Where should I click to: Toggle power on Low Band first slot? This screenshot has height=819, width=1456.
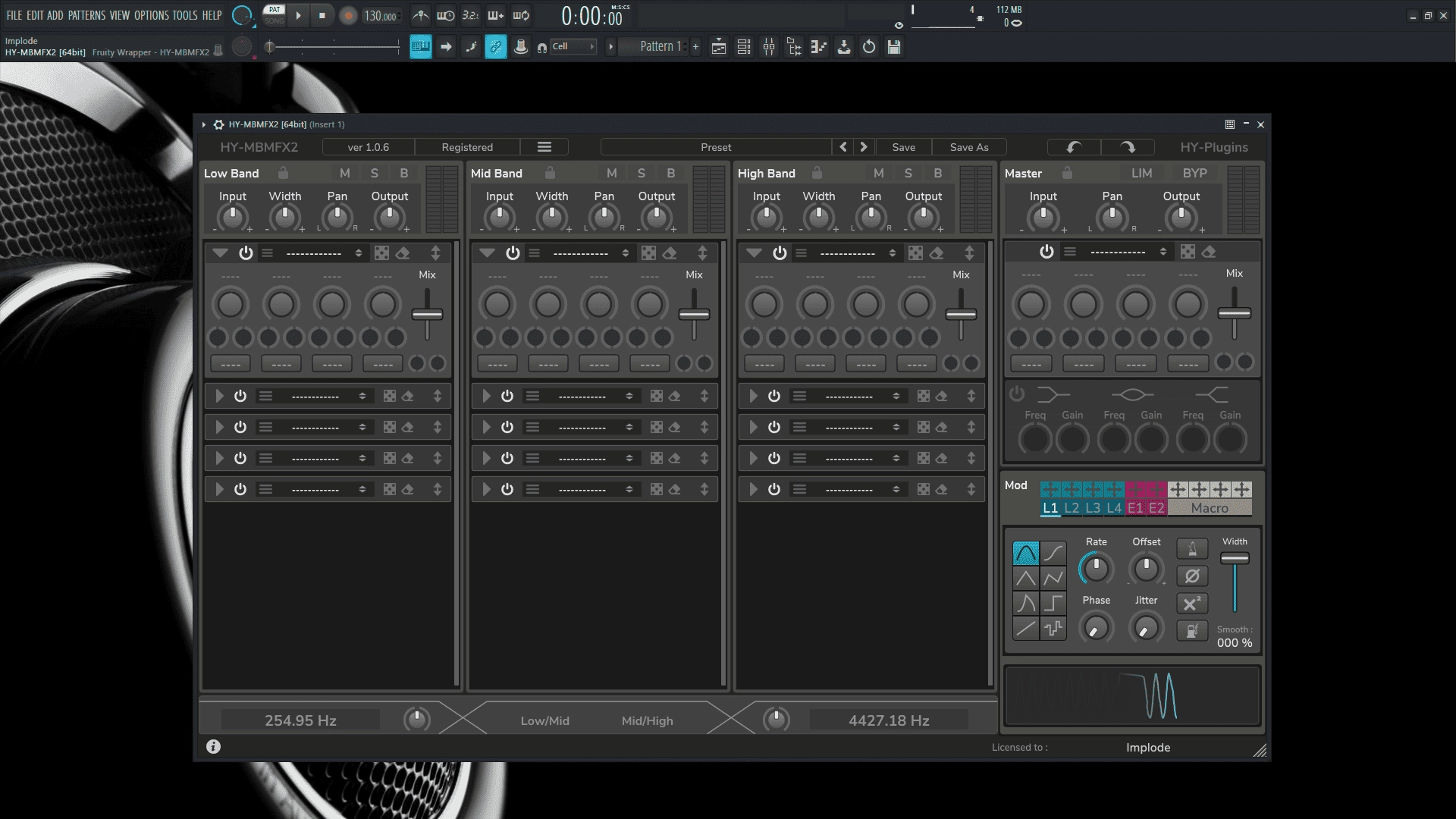pyautogui.click(x=246, y=253)
